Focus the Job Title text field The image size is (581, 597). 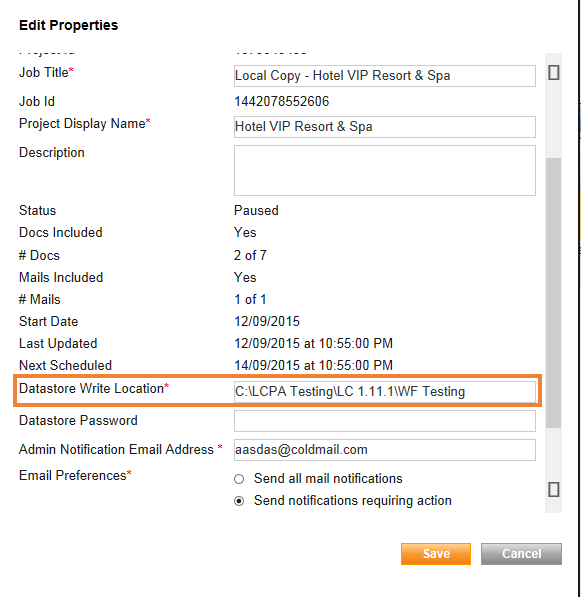pos(385,76)
